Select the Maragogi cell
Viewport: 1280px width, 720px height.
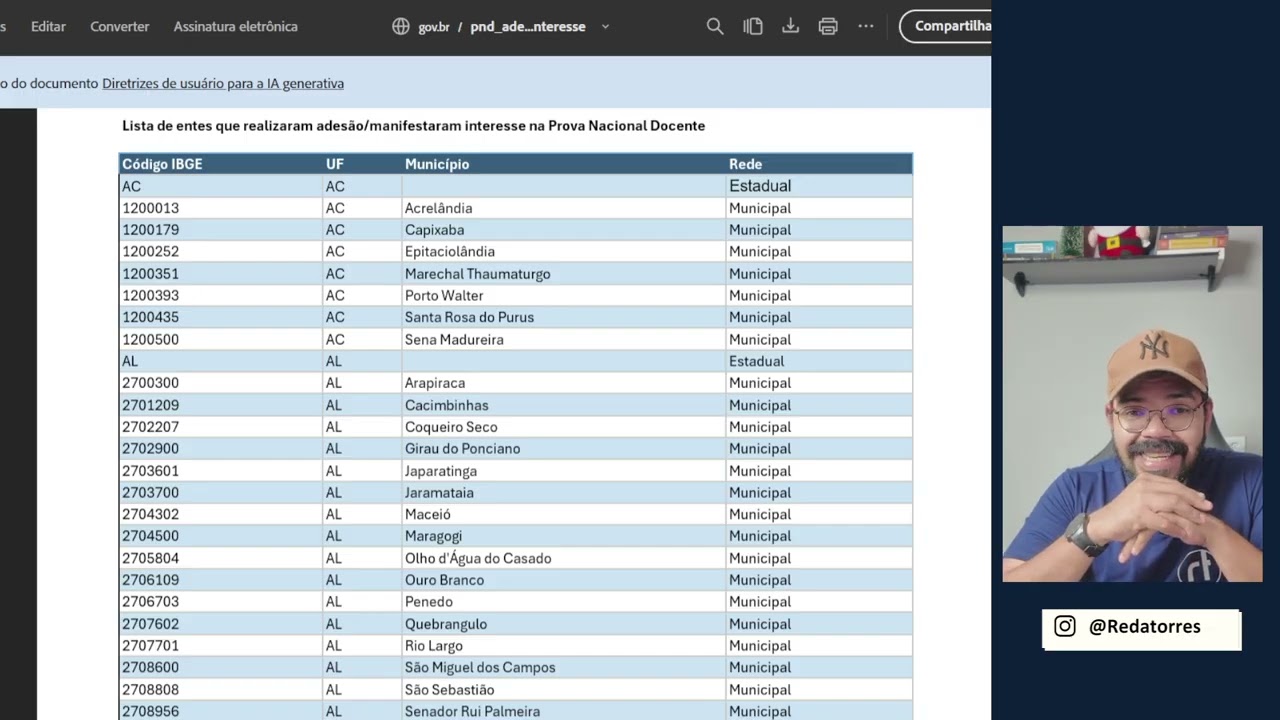click(x=563, y=536)
